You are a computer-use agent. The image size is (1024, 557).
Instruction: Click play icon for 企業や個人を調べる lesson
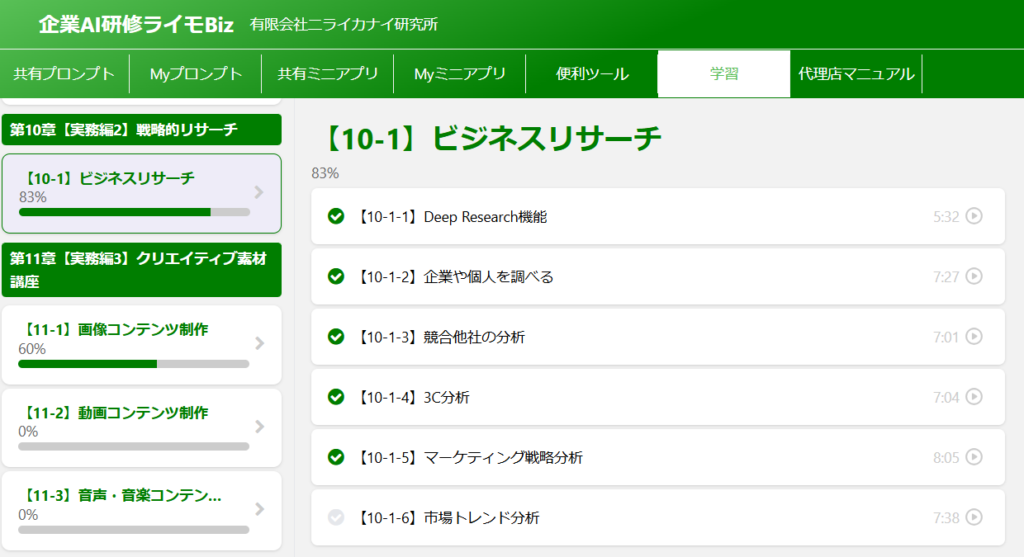click(x=974, y=277)
